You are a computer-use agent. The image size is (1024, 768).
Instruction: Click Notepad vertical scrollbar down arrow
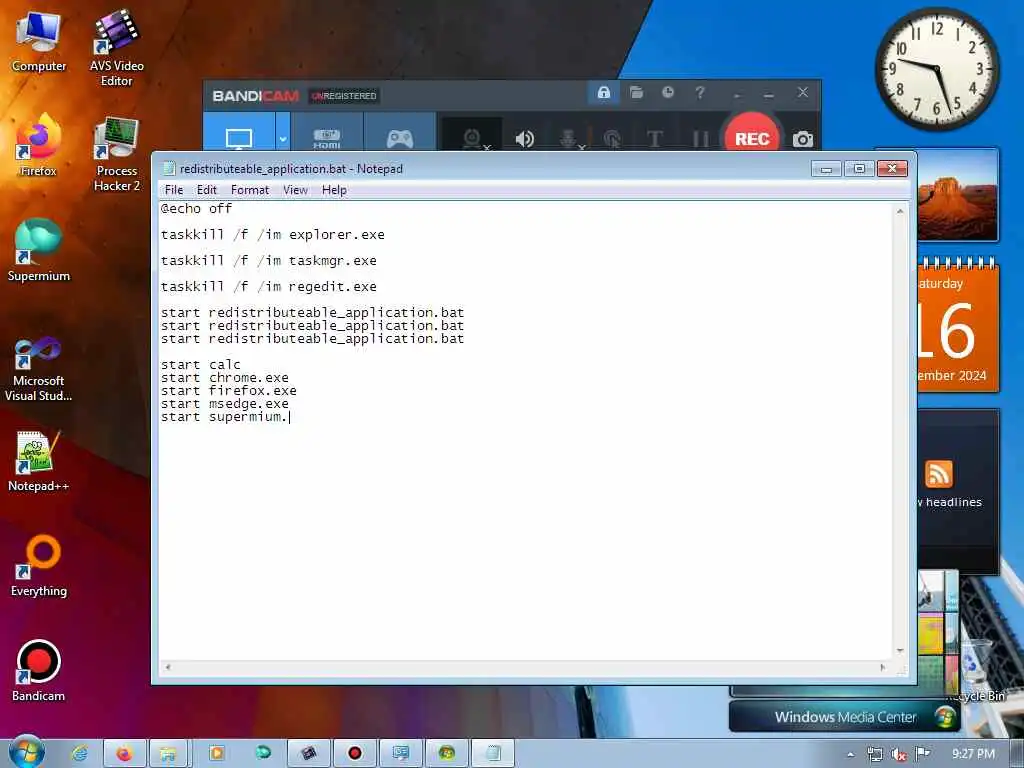click(x=900, y=651)
